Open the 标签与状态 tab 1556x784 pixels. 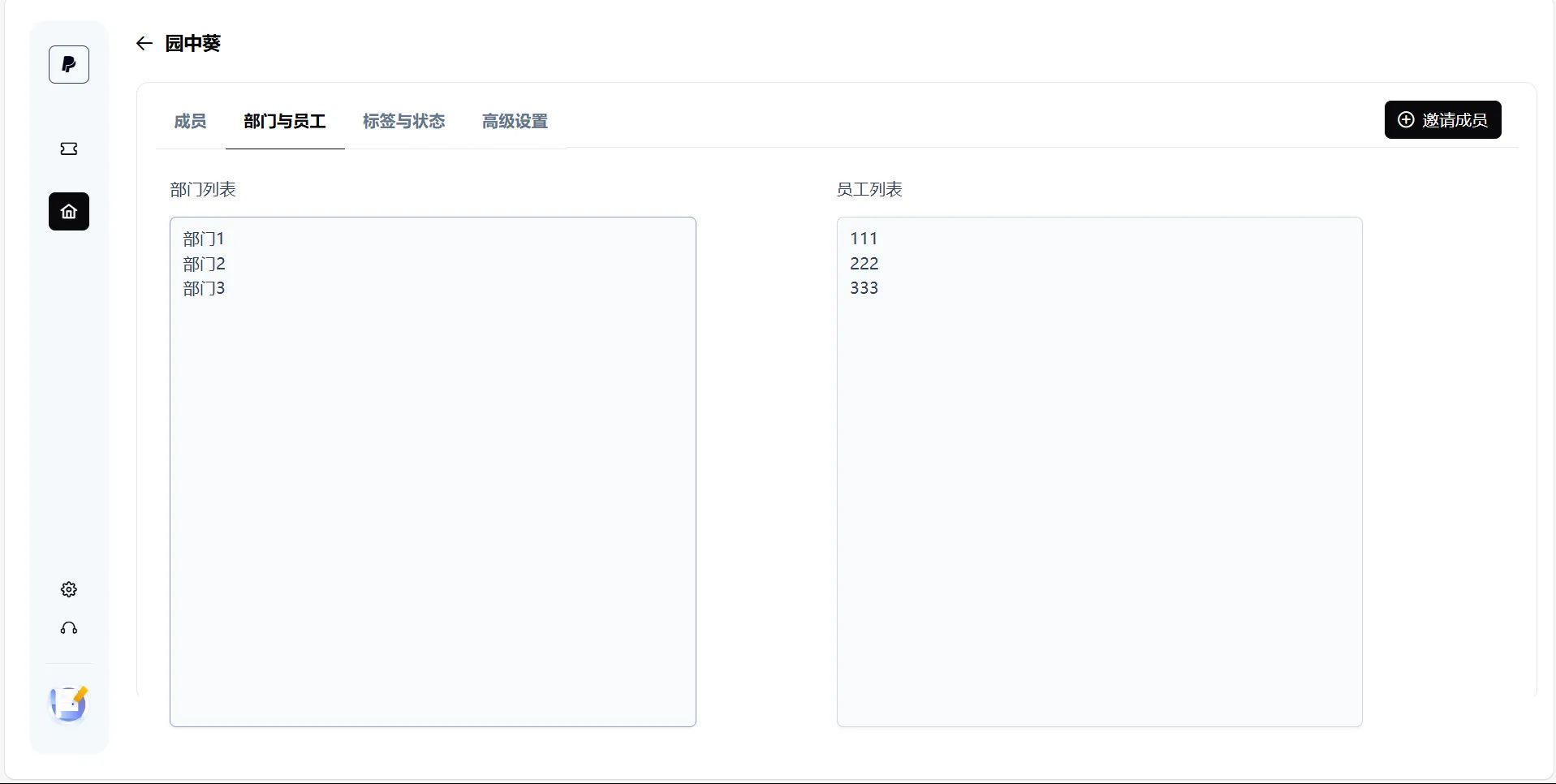404,122
